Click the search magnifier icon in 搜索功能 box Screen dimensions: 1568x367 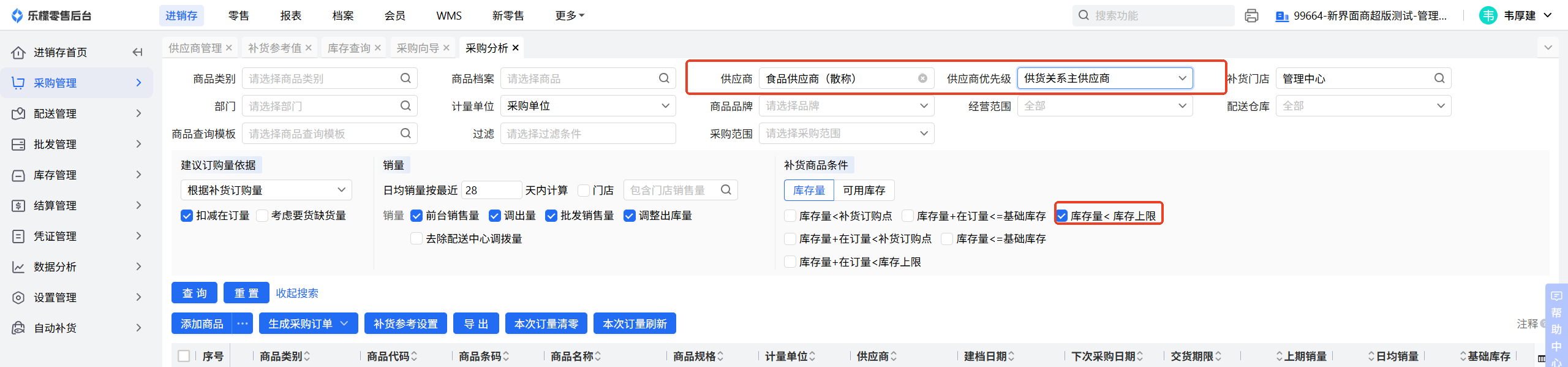[x=1084, y=15]
